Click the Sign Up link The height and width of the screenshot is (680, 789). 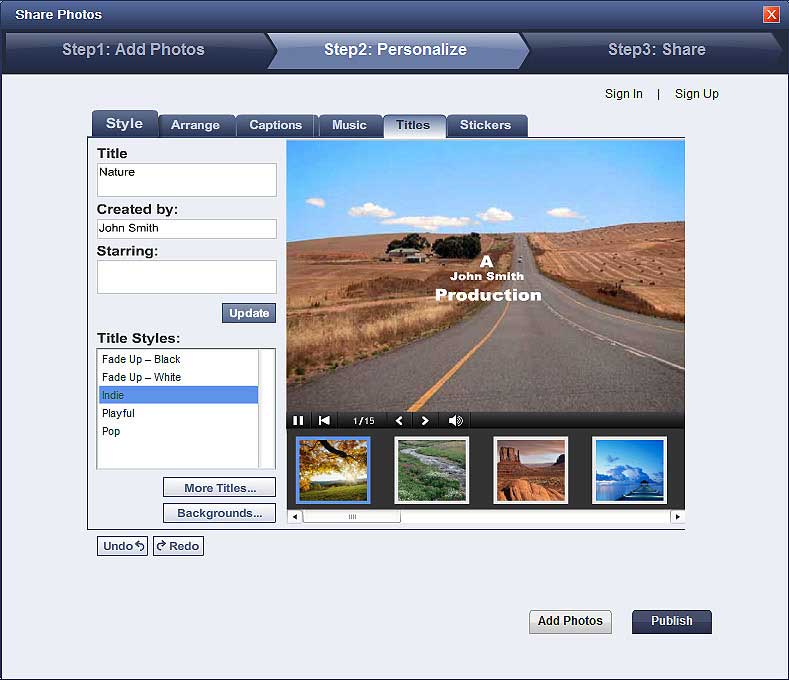click(696, 94)
